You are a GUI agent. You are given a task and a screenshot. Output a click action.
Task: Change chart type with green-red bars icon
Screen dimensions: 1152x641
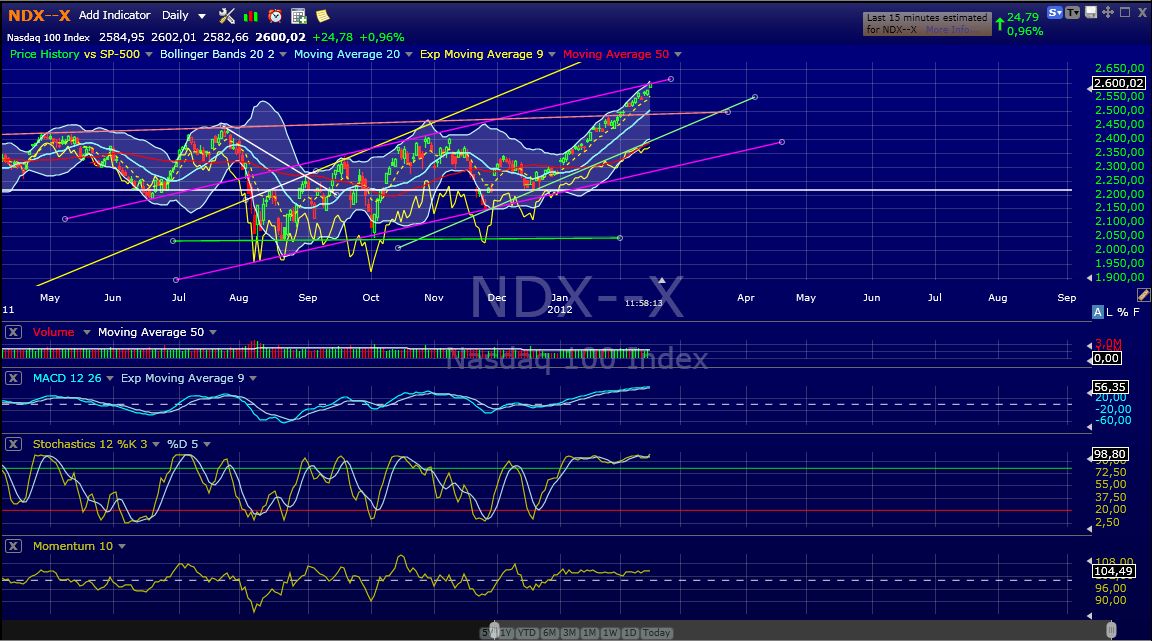pos(251,15)
